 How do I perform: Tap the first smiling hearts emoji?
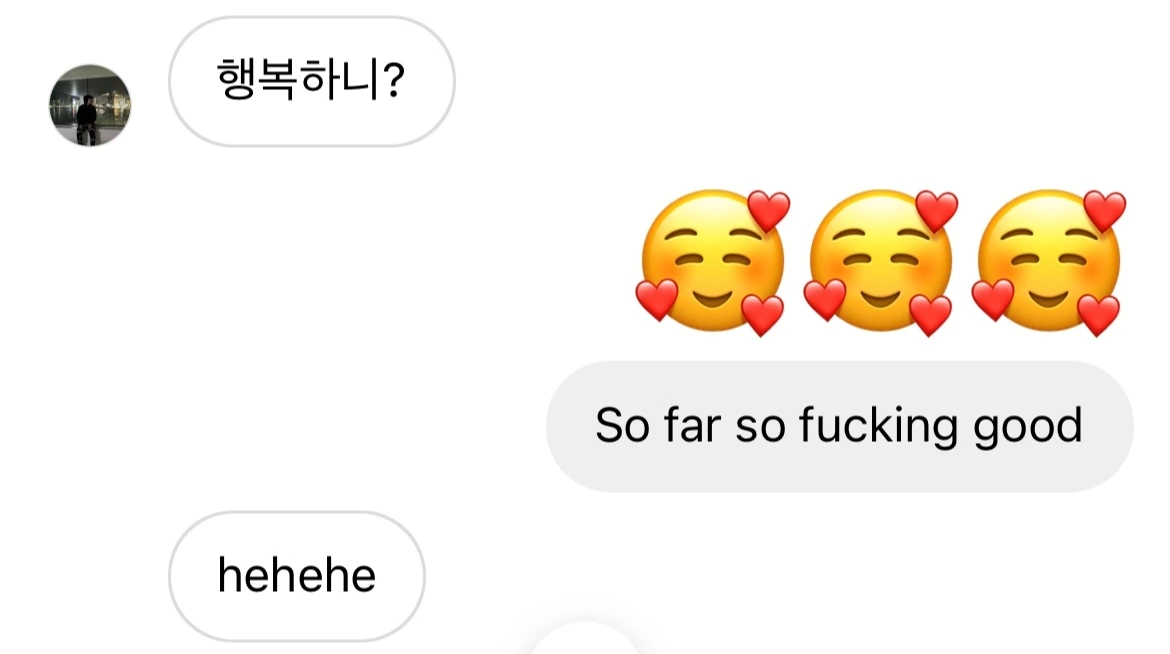713,263
